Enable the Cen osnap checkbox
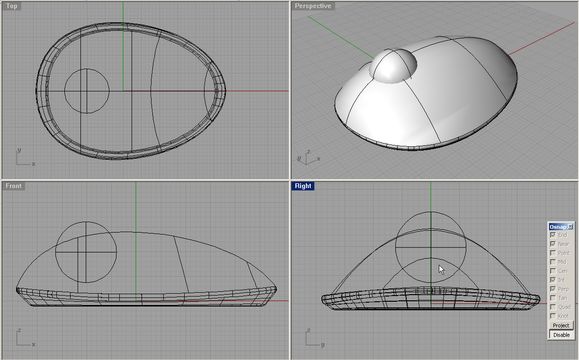 pyautogui.click(x=553, y=271)
